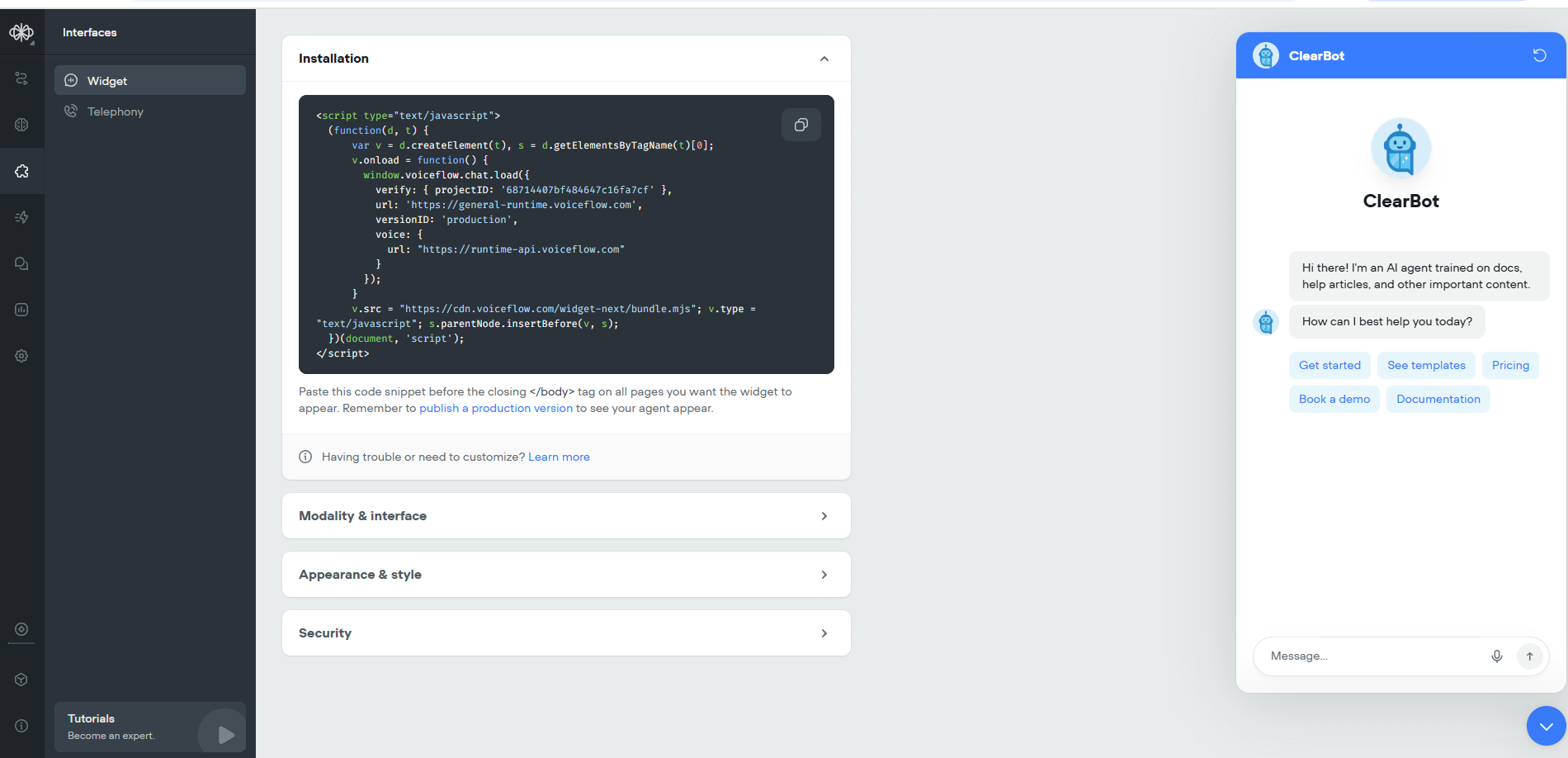This screenshot has width=1568, height=758.
Task: Click the small bot avatar beside messages
Action: click(1265, 321)
